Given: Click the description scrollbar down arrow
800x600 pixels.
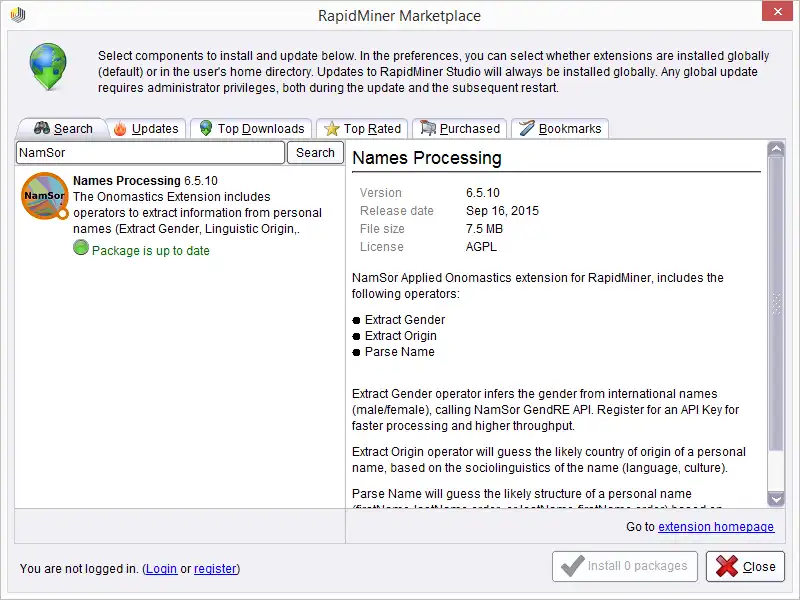Looking at the screenshot, I should (776, 498).
